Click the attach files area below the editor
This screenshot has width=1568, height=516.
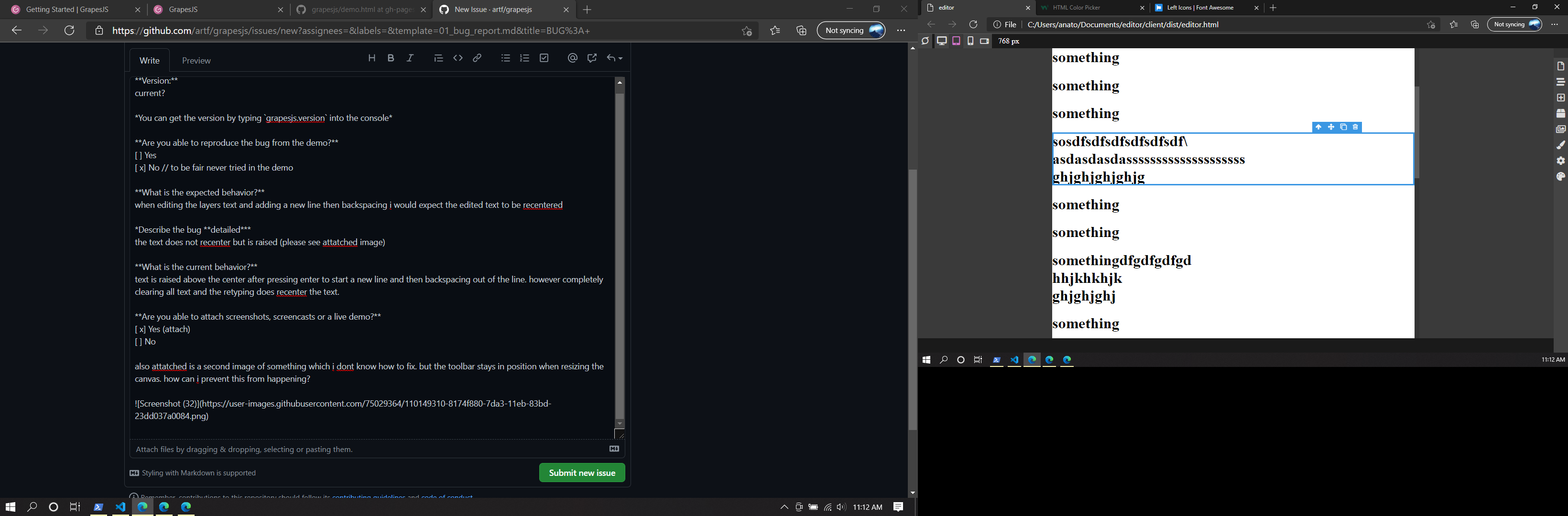point(374,449)
